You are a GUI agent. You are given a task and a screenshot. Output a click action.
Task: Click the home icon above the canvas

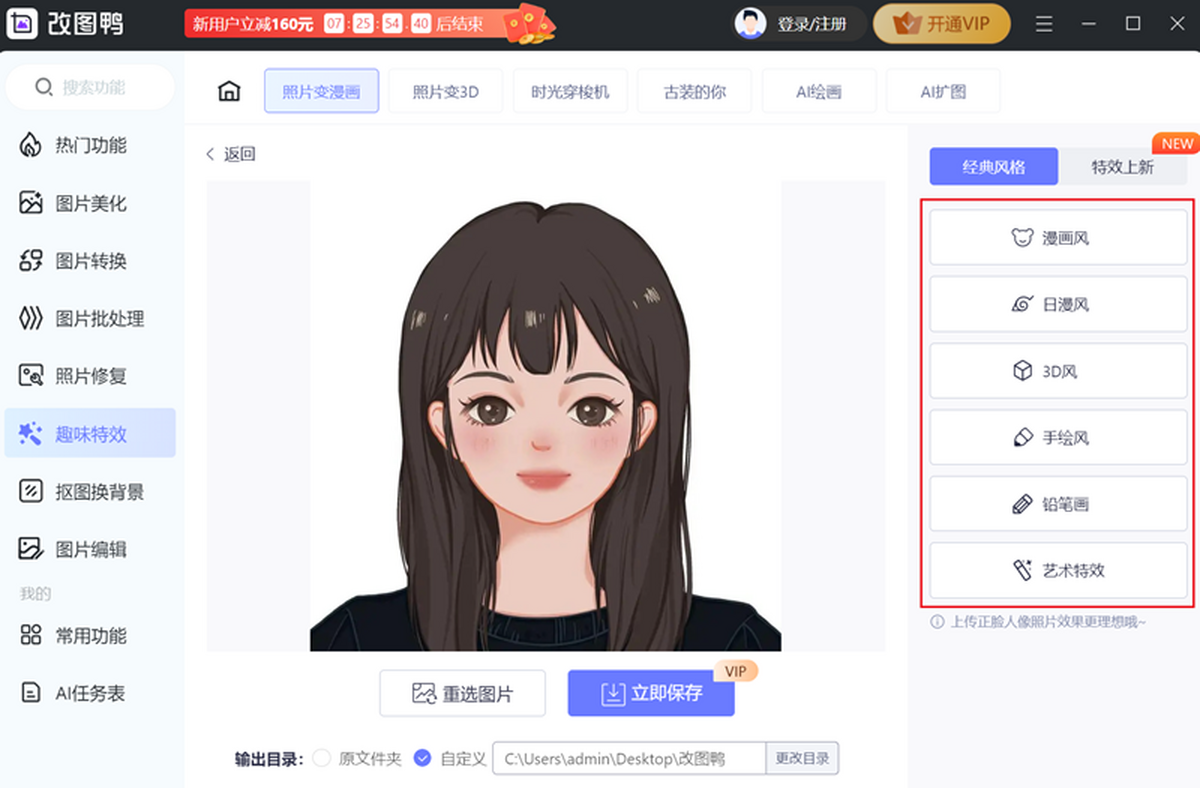click(x=228, y=90)
